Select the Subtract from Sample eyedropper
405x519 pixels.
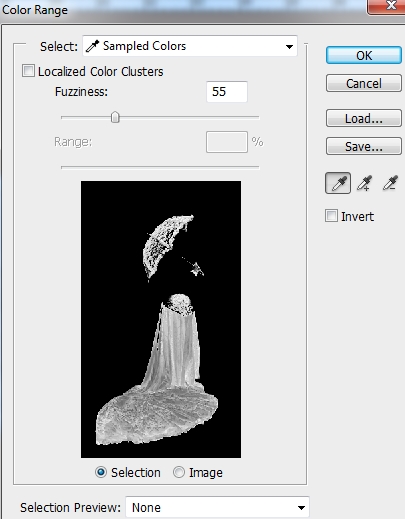pyautogui.click(x=390, y=183)
